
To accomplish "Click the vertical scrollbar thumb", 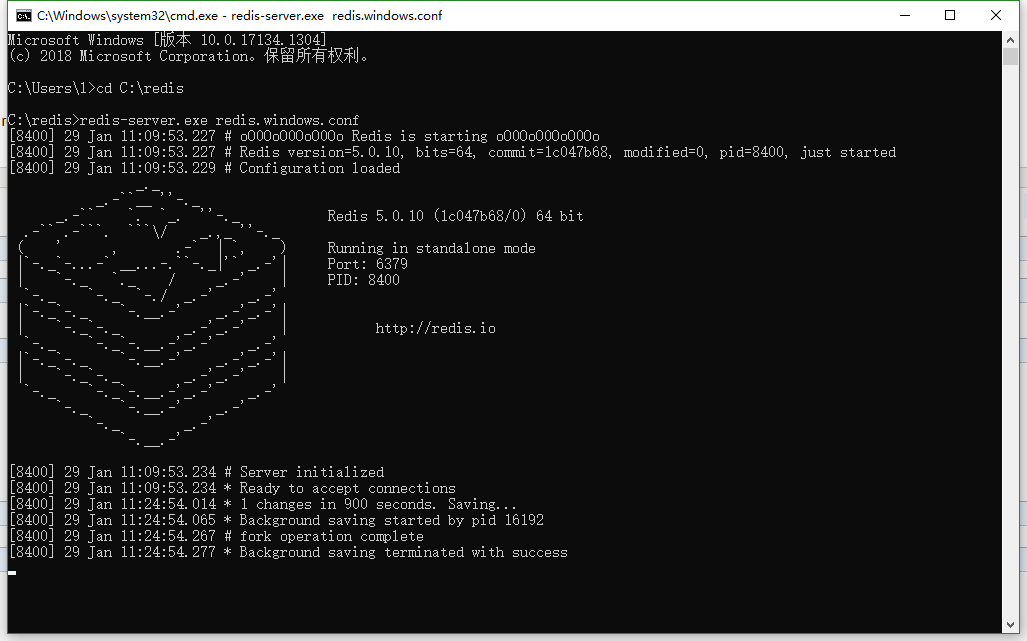I will [1010, 56].
